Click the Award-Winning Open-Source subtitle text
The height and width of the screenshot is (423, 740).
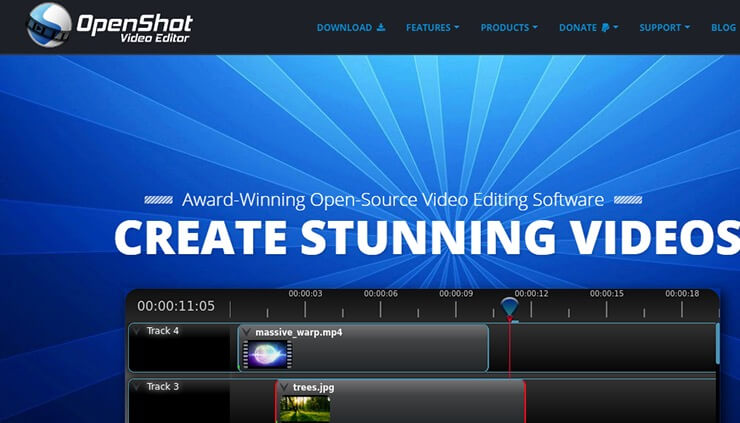(393, 200)
